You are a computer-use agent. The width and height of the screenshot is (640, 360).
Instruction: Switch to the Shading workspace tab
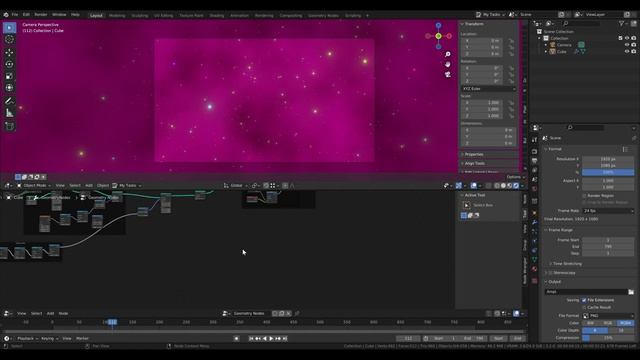(217, 16)
